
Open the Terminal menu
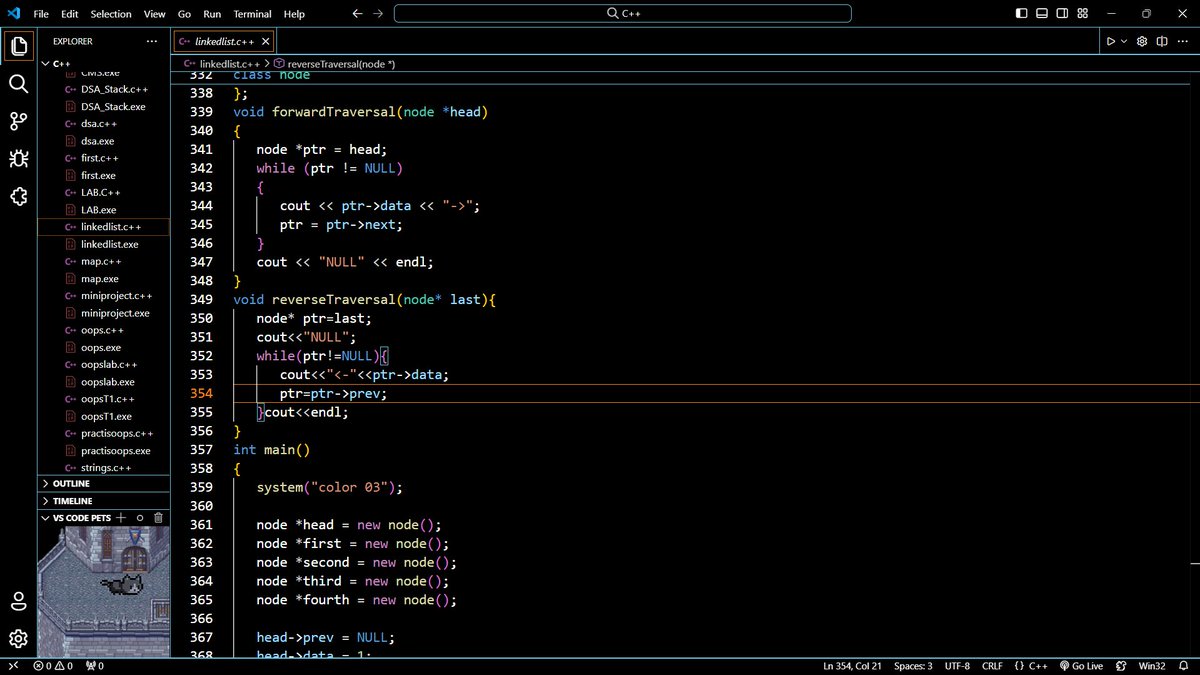[x=252, y=14]
